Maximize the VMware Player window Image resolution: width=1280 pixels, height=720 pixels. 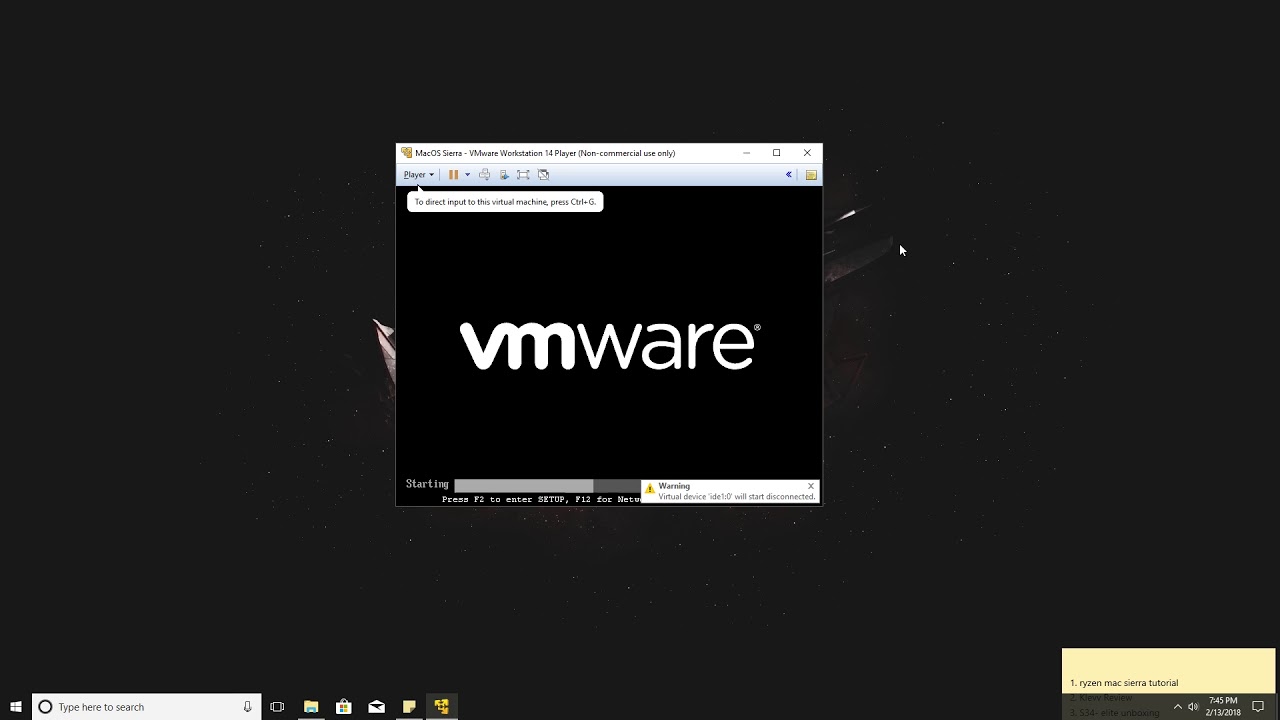tap(776, 153)
